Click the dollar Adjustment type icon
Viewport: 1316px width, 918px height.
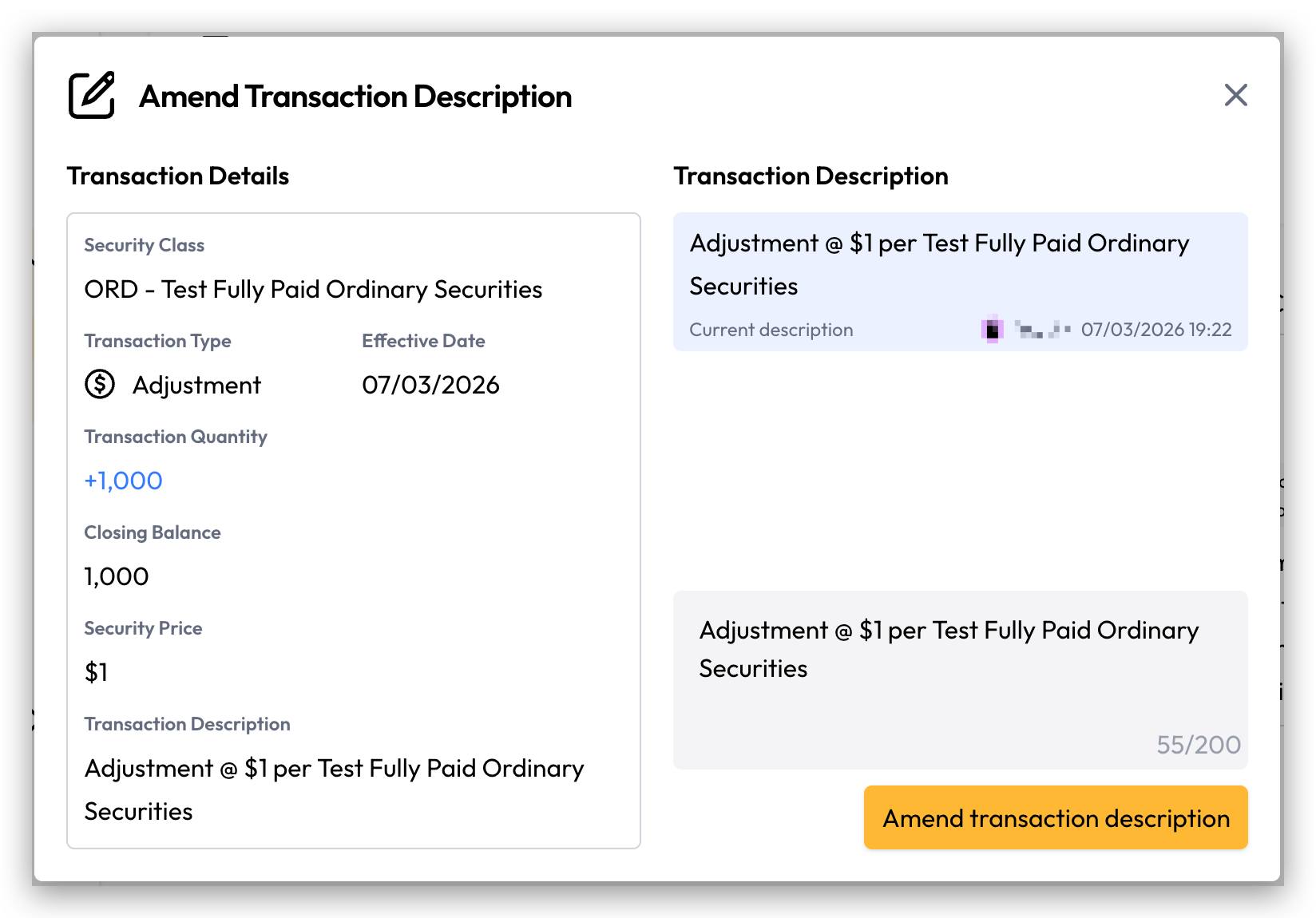pyautogui.click(x=100, y=384)
